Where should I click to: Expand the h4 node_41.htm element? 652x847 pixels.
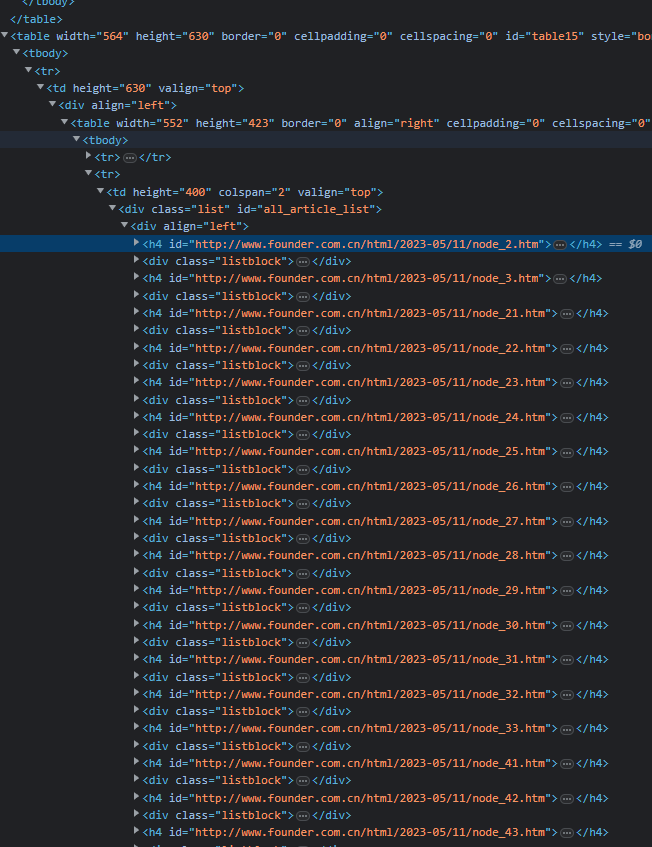point(137,763)
